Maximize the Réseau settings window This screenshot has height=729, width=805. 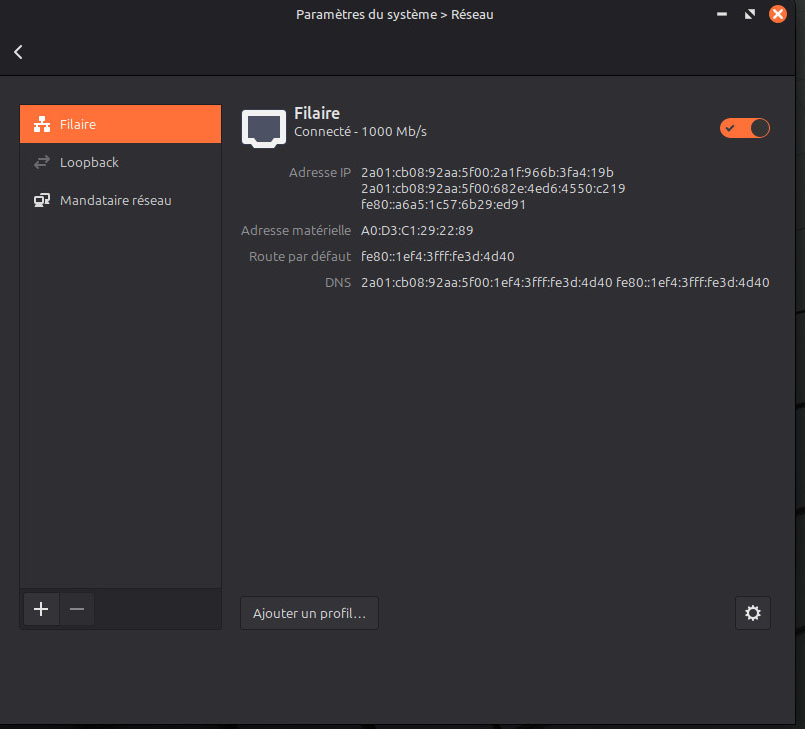click(x=750, y=14)
